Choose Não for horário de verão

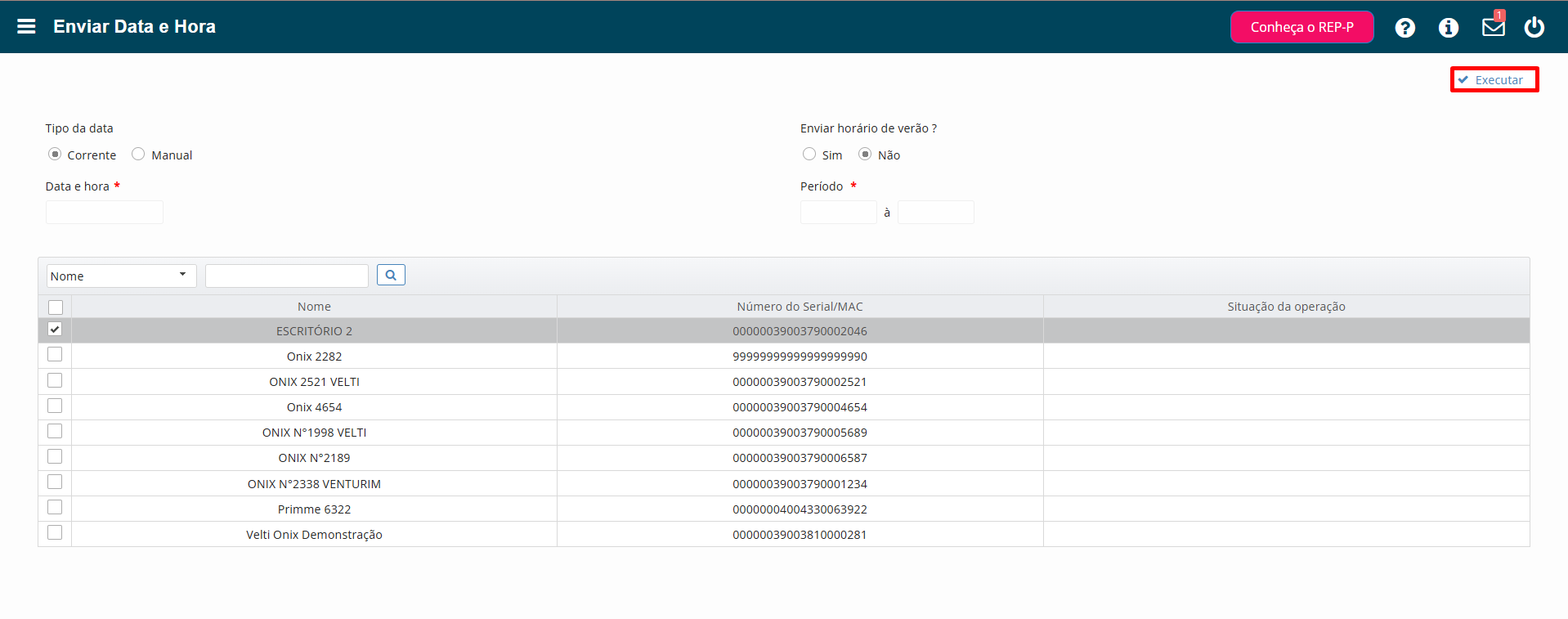coord(865,154)
